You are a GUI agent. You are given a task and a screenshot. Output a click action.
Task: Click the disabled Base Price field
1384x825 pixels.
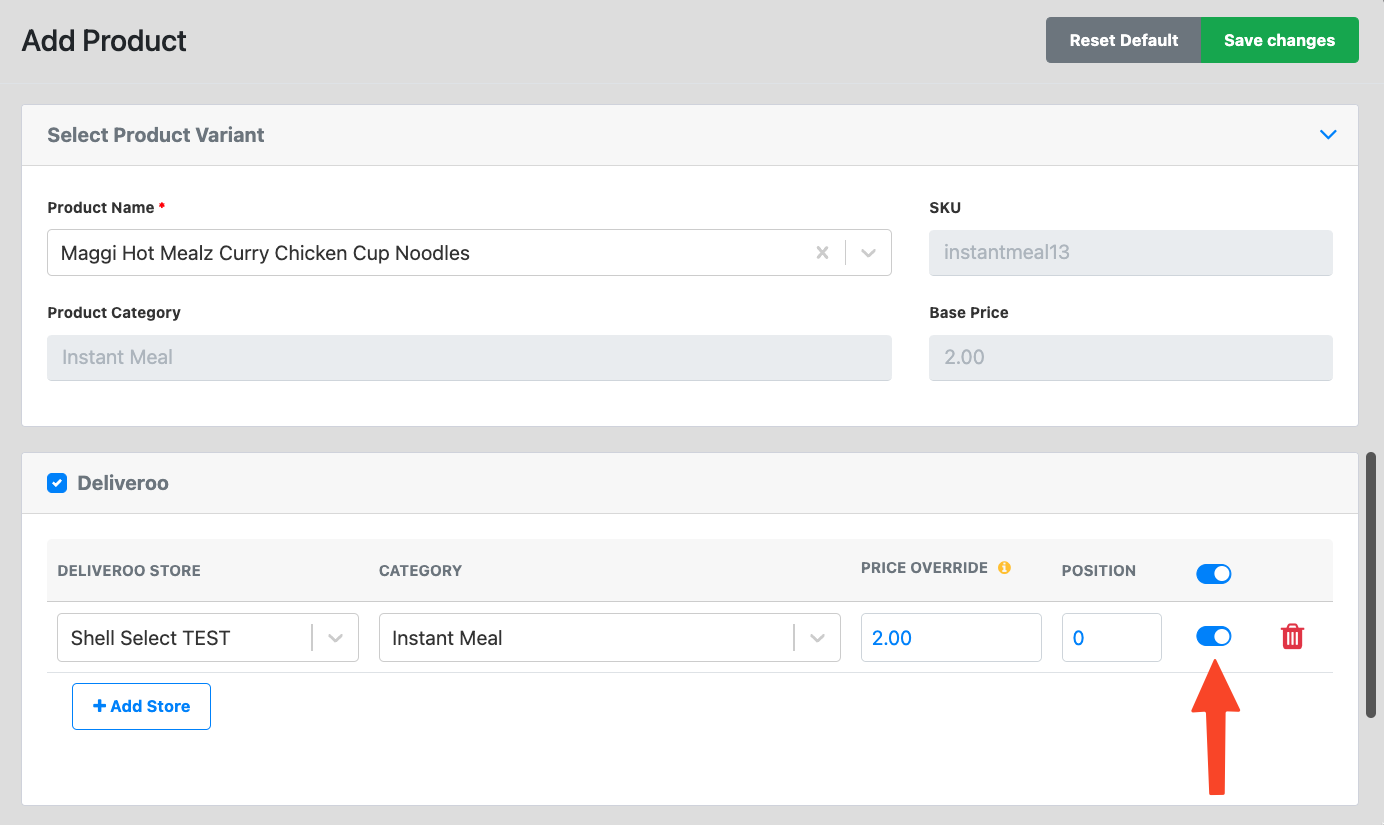1131,357
